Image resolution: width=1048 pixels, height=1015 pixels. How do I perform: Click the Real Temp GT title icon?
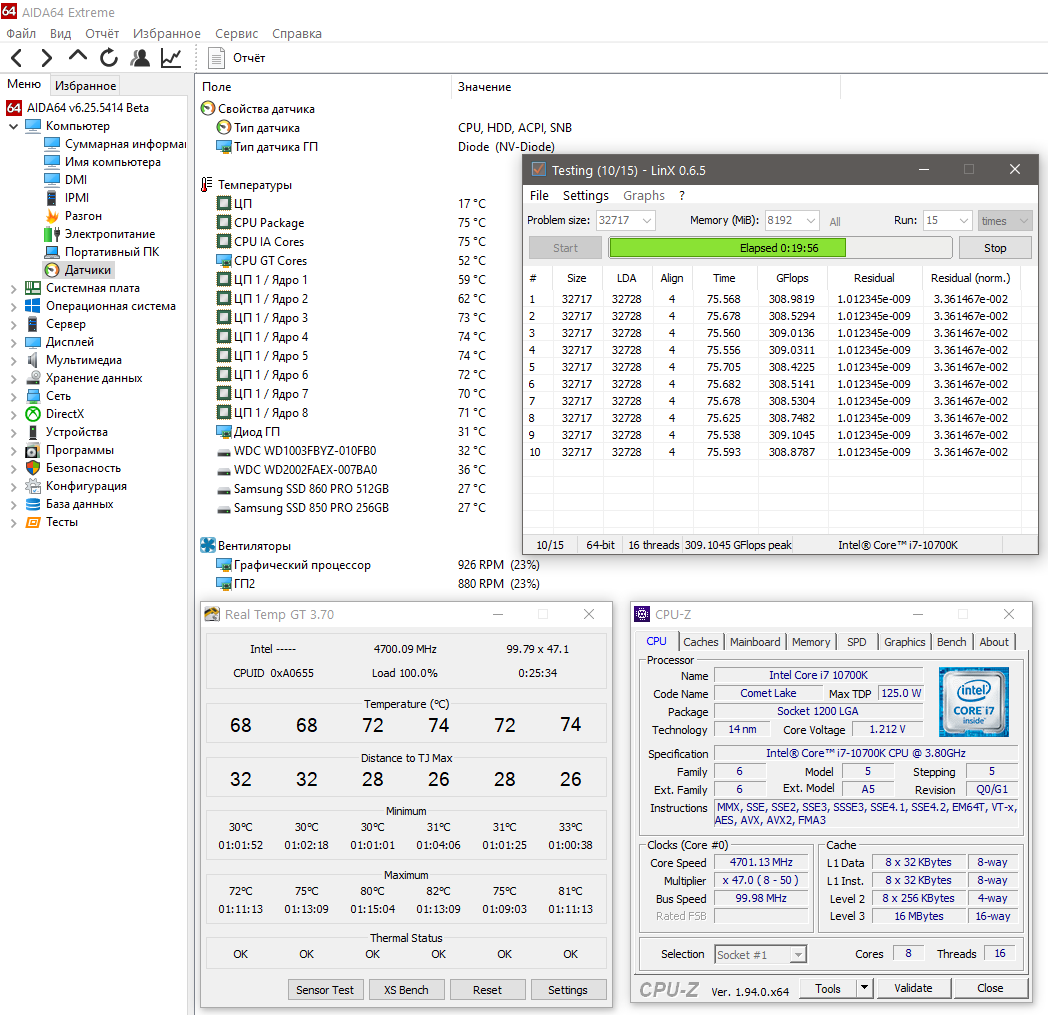[x=212, y=614]
